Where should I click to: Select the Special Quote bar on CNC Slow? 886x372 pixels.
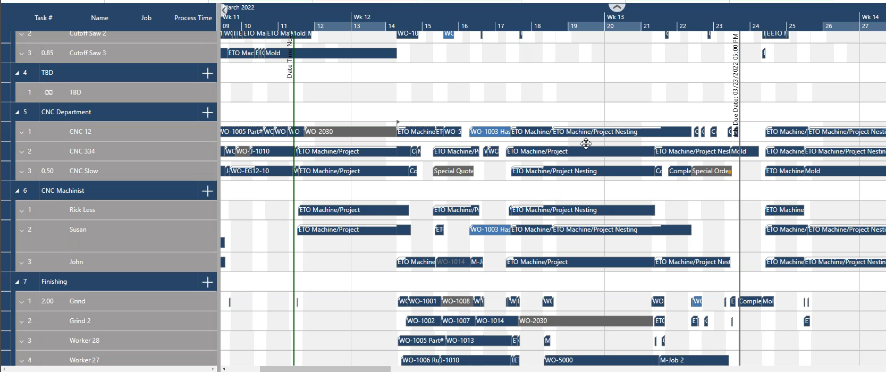(x=453, y=171)
